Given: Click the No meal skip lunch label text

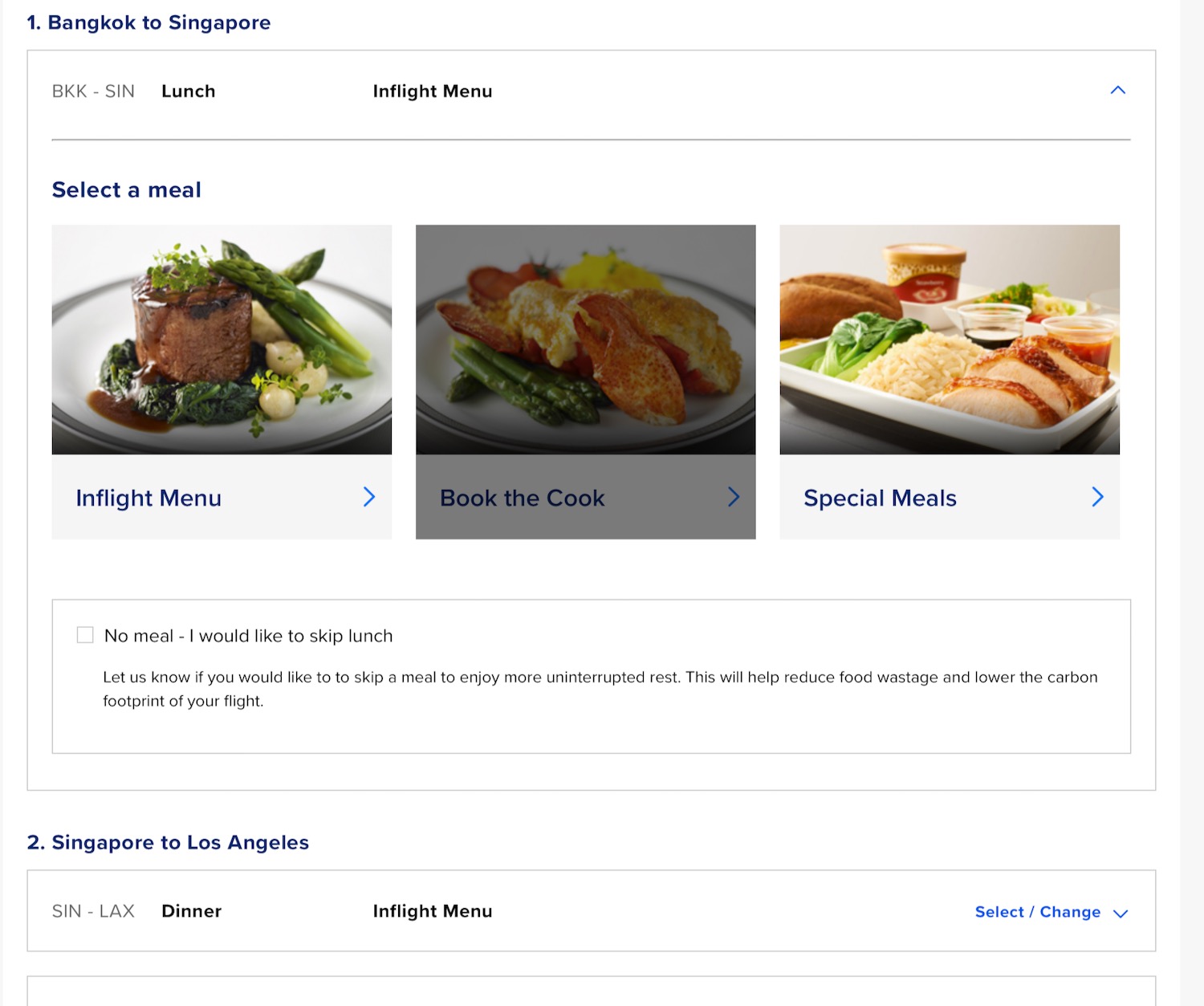Looking at the screenshot, I should [x=249, y=636].
